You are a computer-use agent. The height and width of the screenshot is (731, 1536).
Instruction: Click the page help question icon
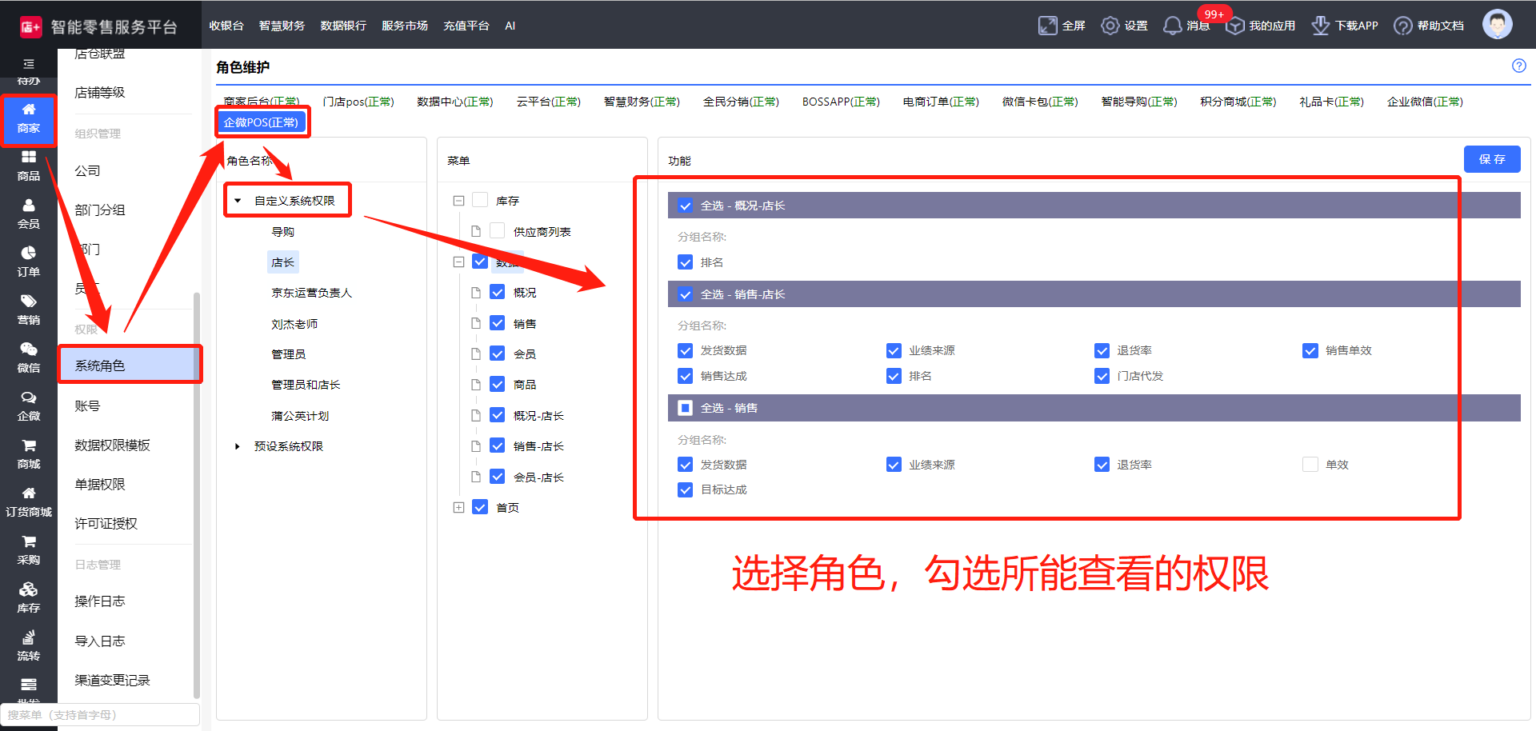tap(1519, 66)
